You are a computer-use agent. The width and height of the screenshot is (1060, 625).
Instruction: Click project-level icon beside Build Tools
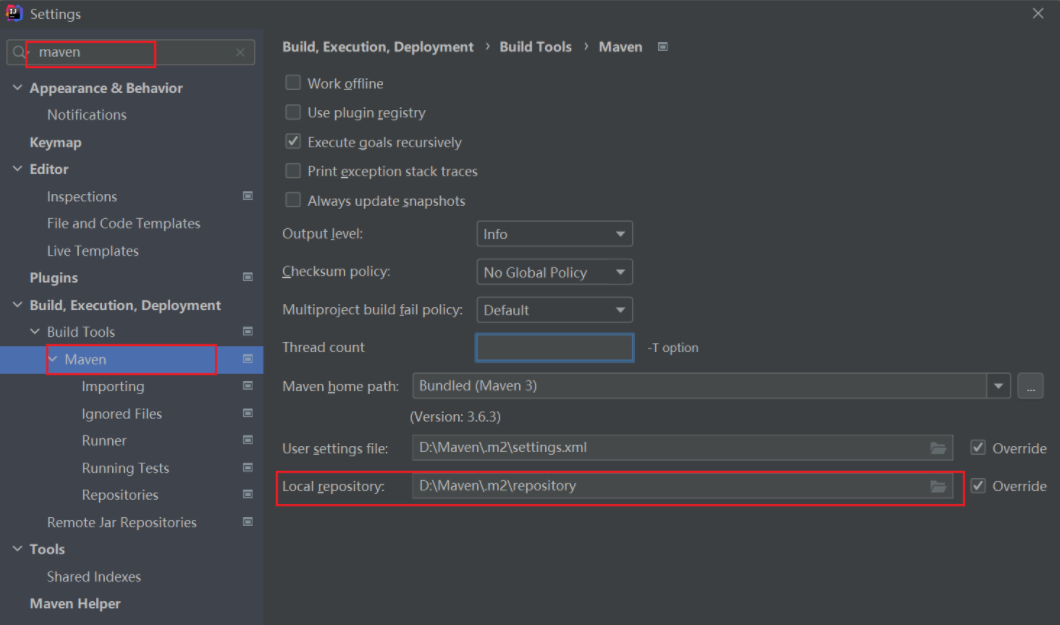tap(248, 331)
